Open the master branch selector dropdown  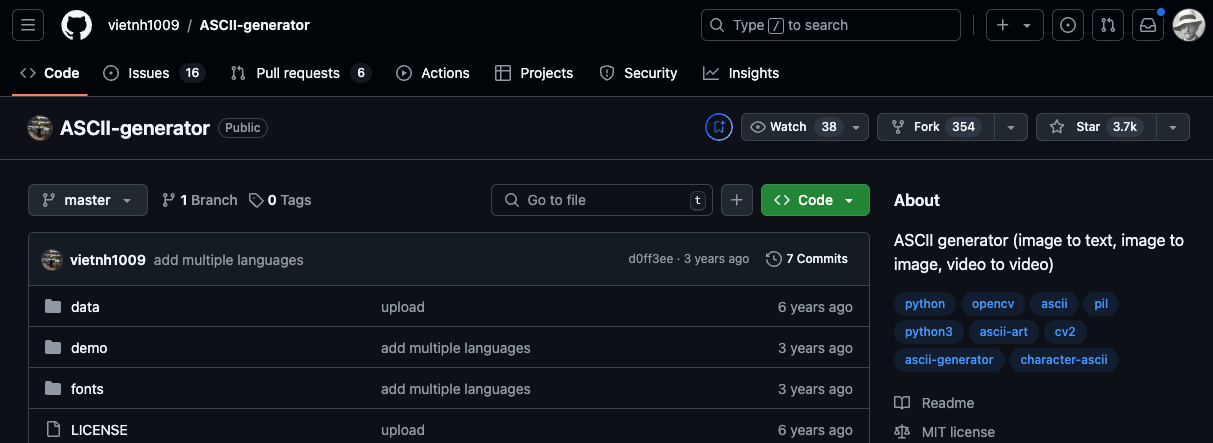87,200
